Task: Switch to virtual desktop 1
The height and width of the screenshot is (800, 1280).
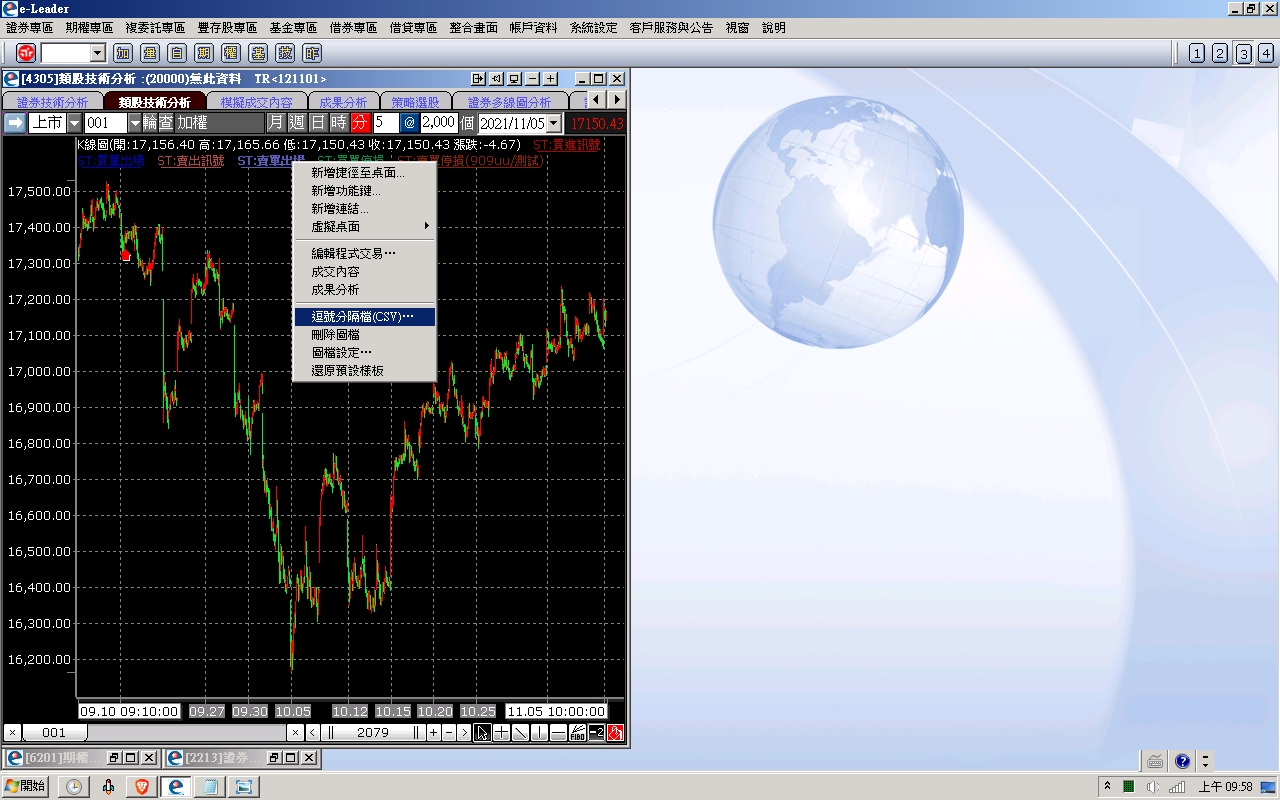Action: click(x=1197, y=53)
